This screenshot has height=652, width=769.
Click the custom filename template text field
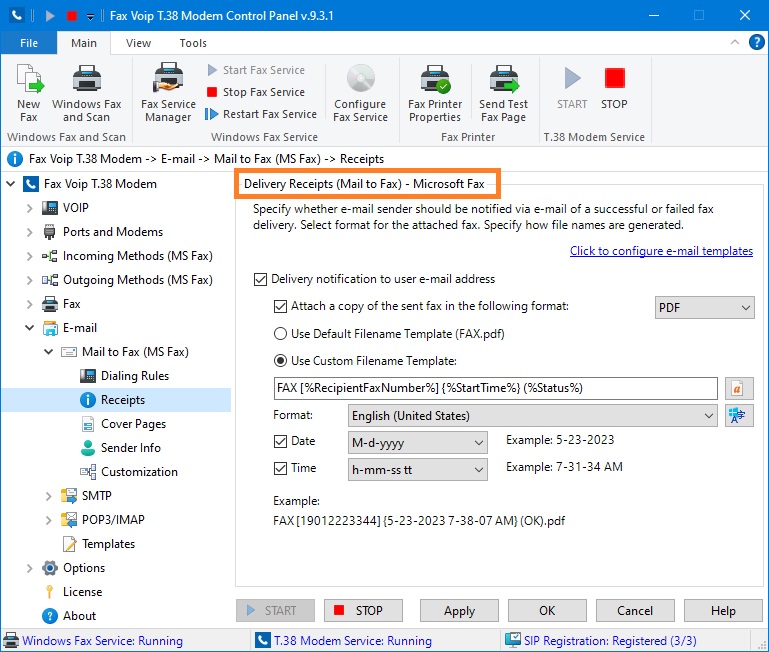(x=495, y=389)
